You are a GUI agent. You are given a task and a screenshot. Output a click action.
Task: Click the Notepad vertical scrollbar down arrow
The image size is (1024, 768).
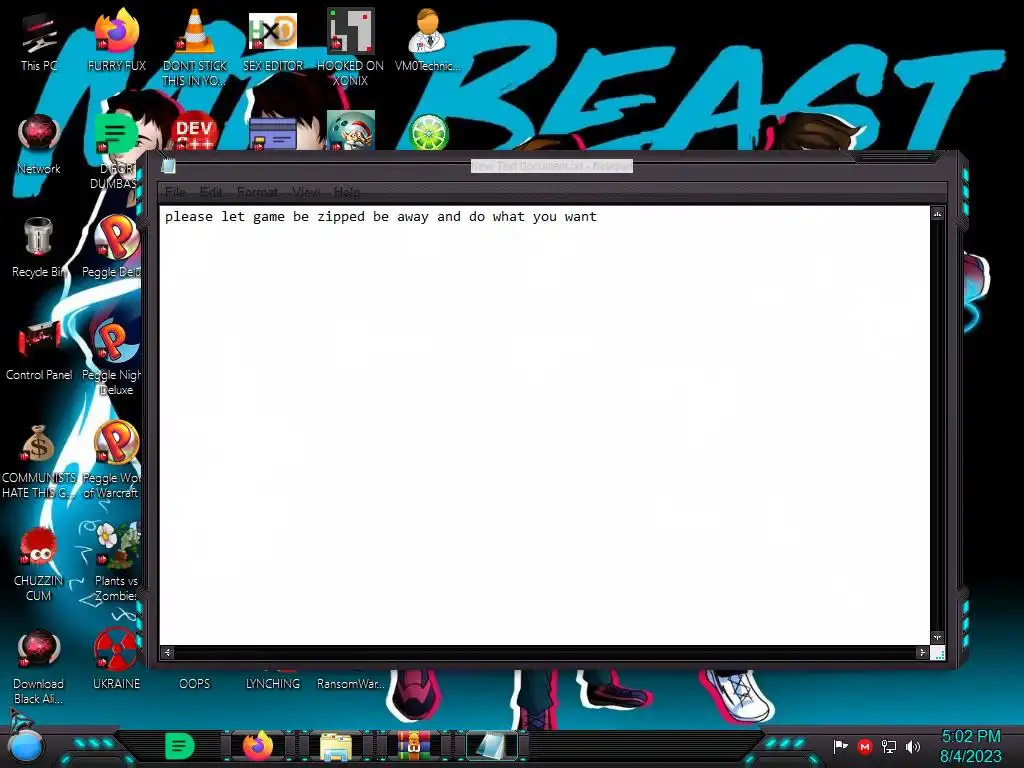pyautogui.click(x=938, y=637)
